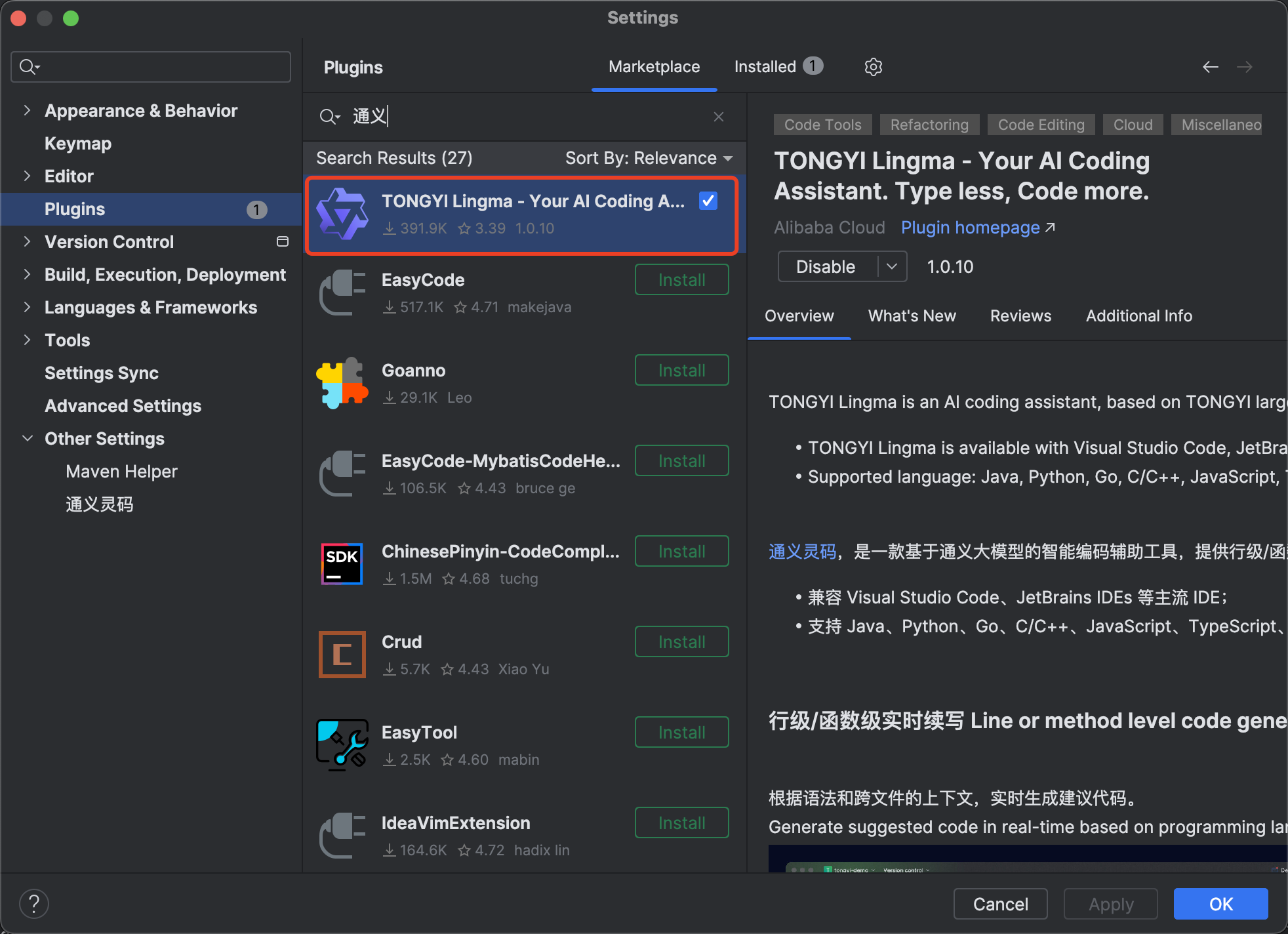Disable the TONGYI Lingma plugin
The width and height of the screenshot is (1288, 934).
click(x=826, y=266)
